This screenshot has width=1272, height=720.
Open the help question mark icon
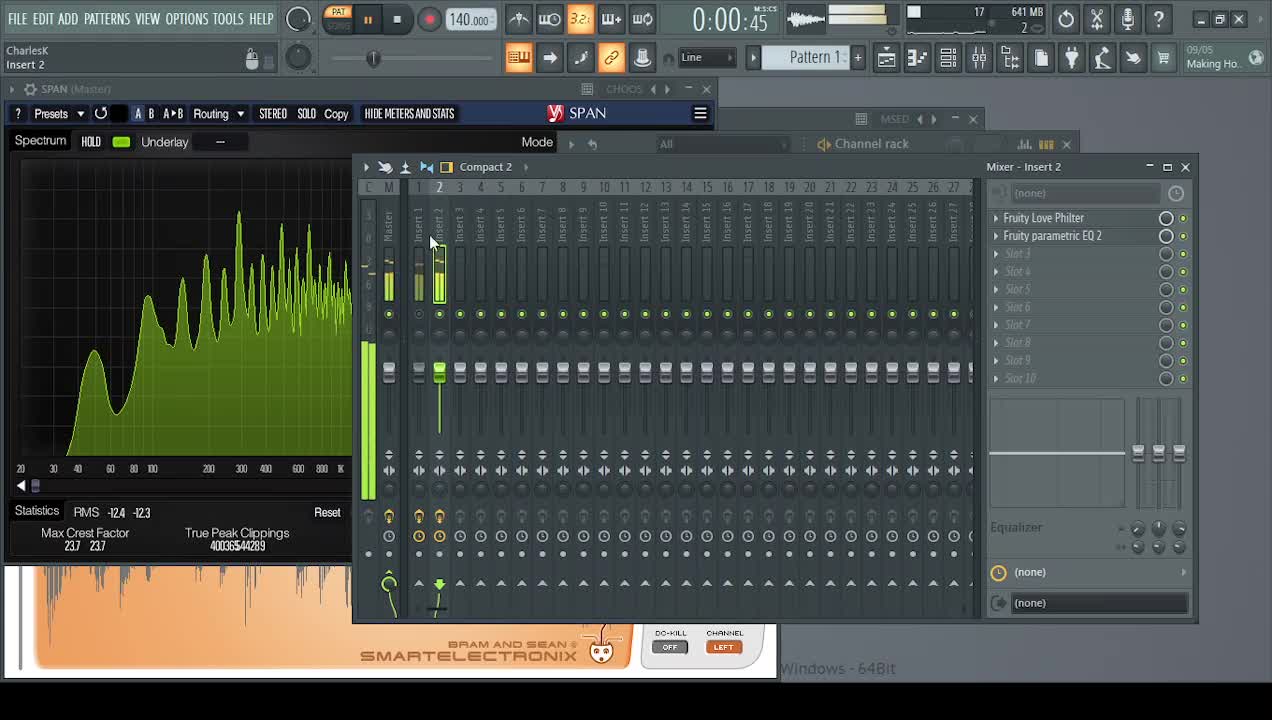pos(1159,19)
